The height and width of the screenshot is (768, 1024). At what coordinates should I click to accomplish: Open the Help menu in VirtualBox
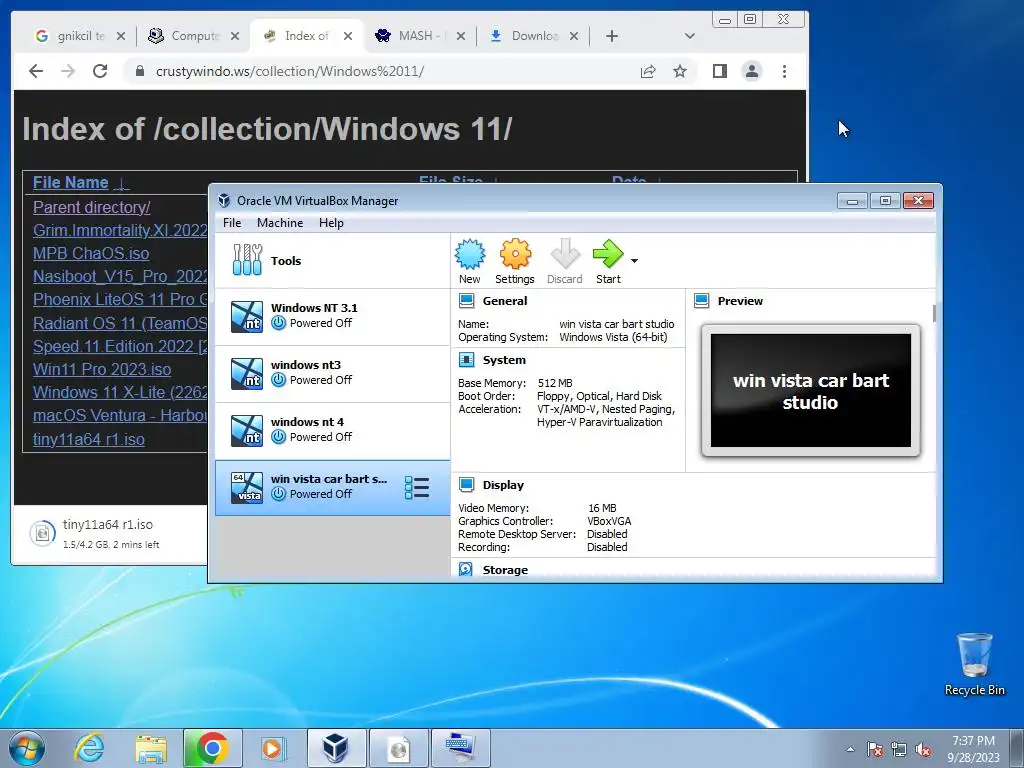(331, 223)
